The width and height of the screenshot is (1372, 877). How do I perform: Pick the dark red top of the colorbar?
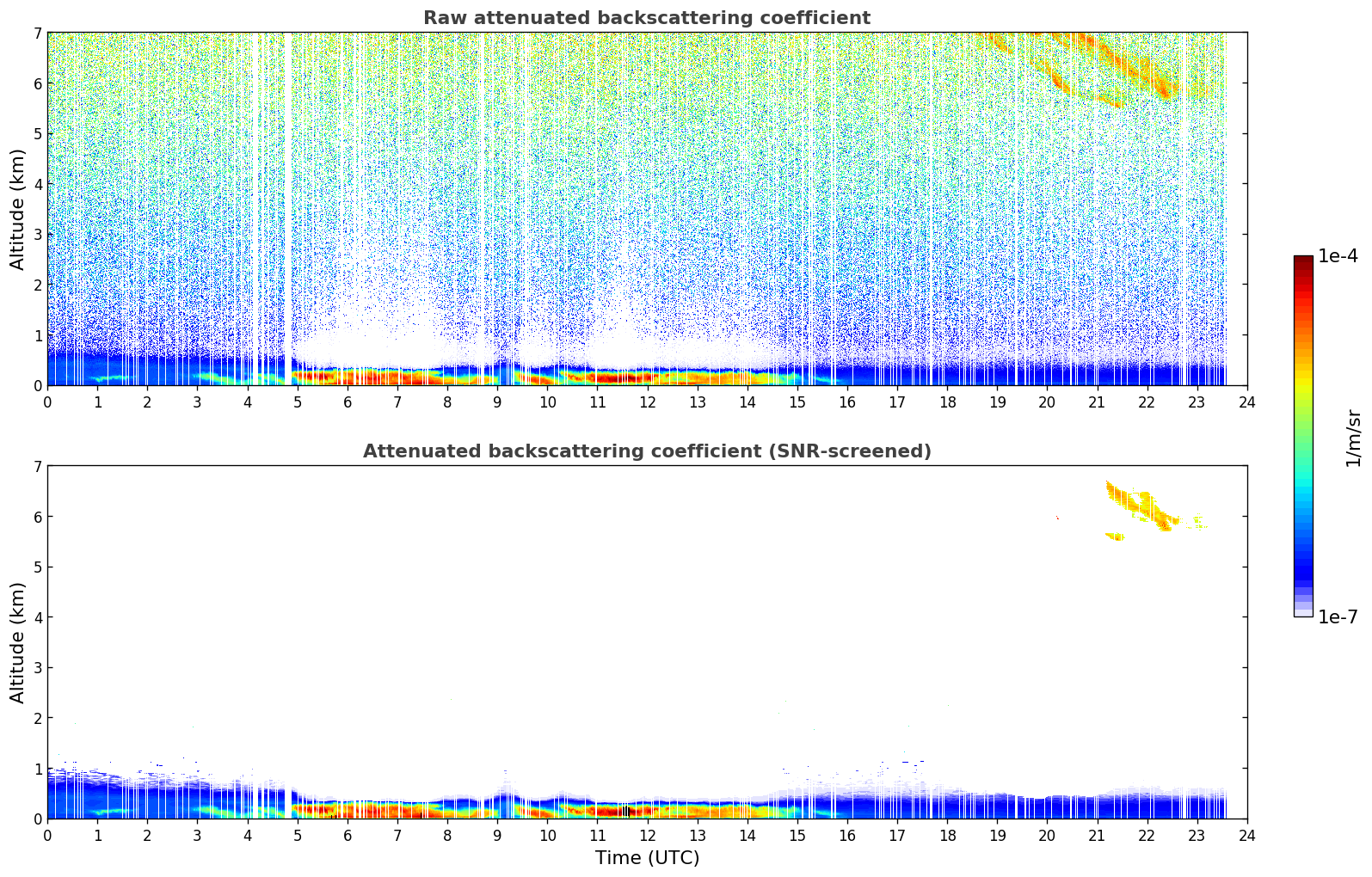[1302, 261]
